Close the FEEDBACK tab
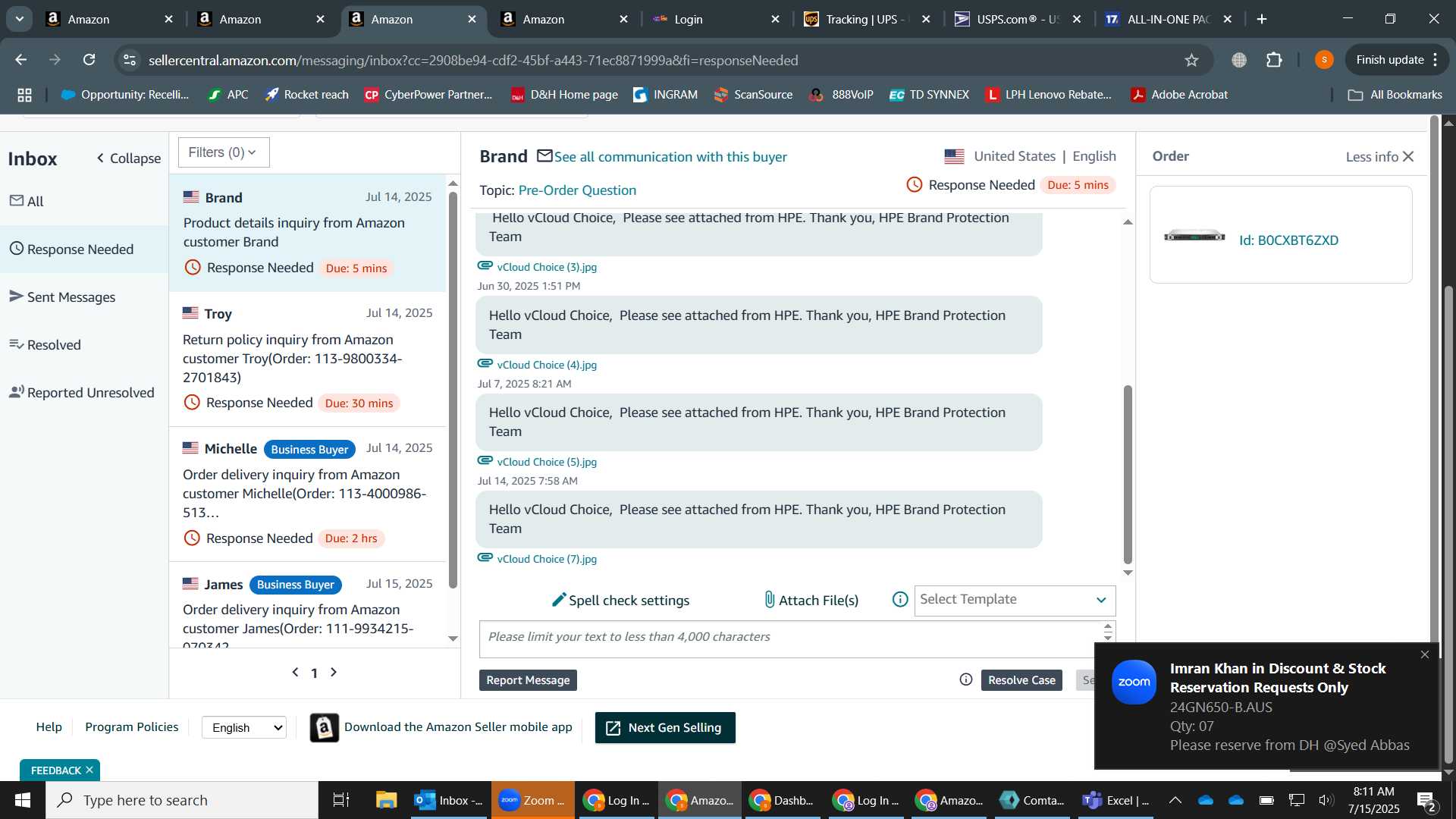 coord(89,770)
